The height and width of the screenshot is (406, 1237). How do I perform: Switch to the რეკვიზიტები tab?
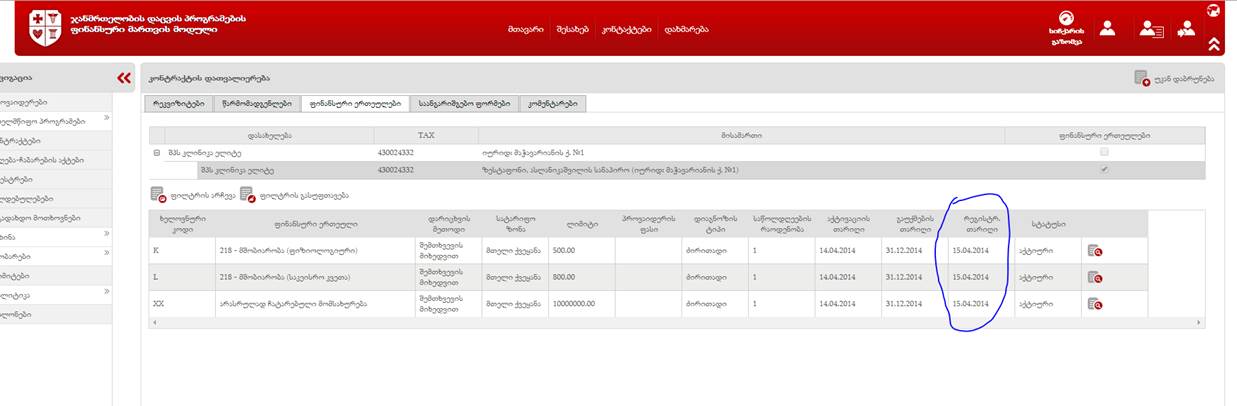pyautogui.click(x=179, y=103)
